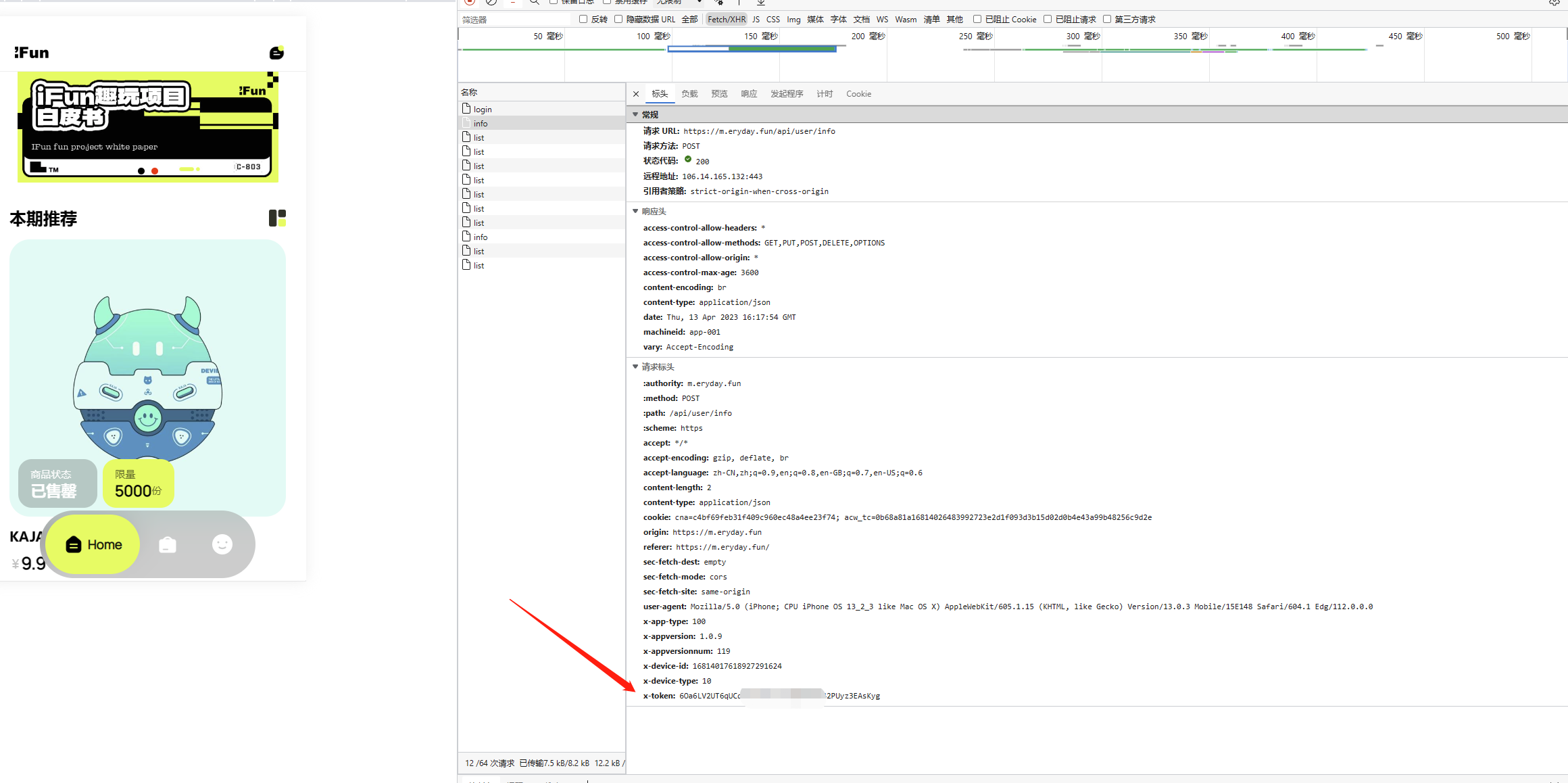Enable the 反转 checkbox
The width and height of the screenshot is (1568, 783).
coord(583,19)
